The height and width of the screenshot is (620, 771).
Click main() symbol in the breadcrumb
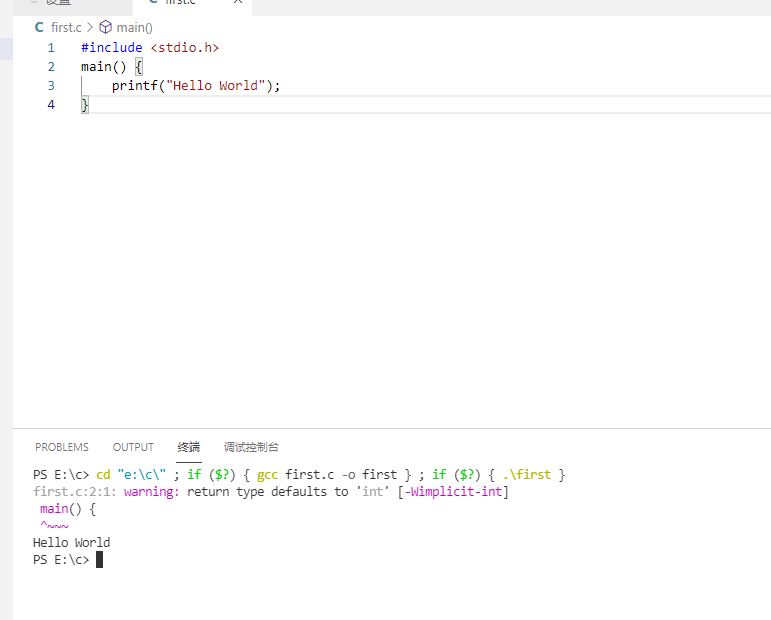click(134, 28)
